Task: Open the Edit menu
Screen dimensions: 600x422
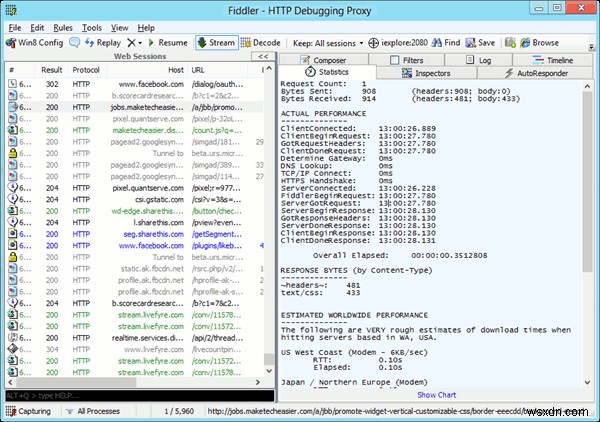Action: 37,28
